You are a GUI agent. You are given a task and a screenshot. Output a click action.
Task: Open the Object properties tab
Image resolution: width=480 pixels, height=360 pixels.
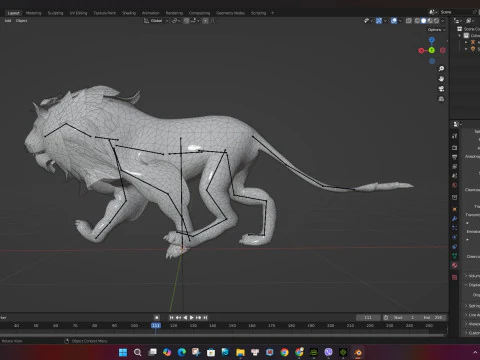[x=454, y=209]
